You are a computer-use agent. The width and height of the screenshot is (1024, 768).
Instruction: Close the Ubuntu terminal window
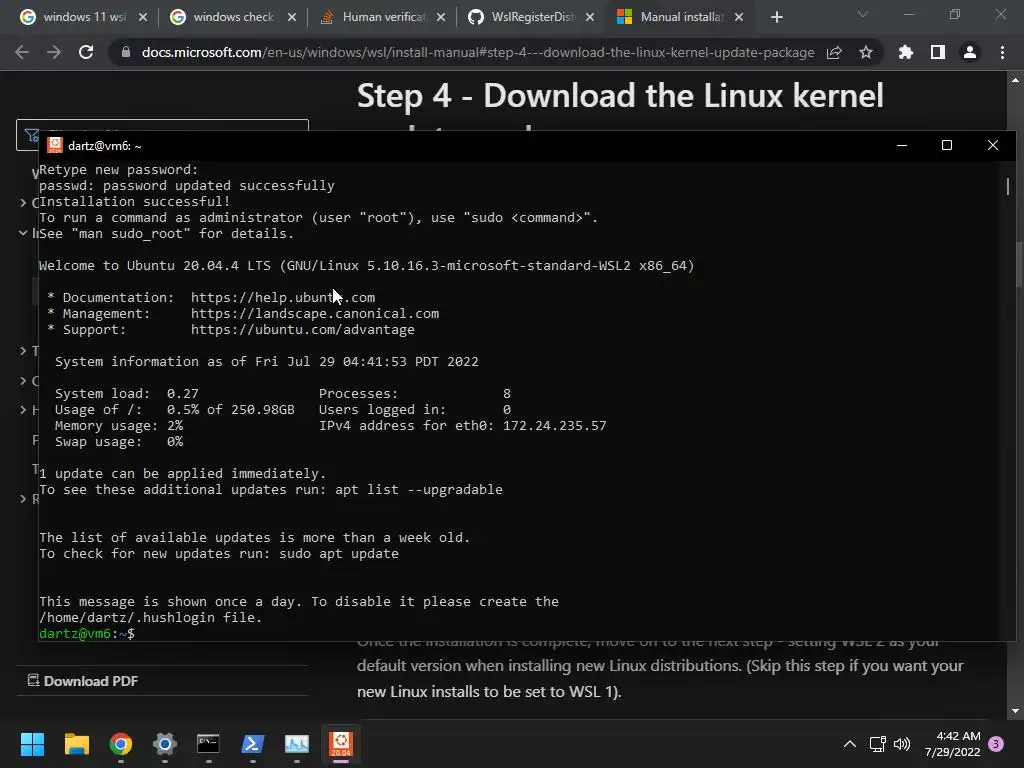993,145
